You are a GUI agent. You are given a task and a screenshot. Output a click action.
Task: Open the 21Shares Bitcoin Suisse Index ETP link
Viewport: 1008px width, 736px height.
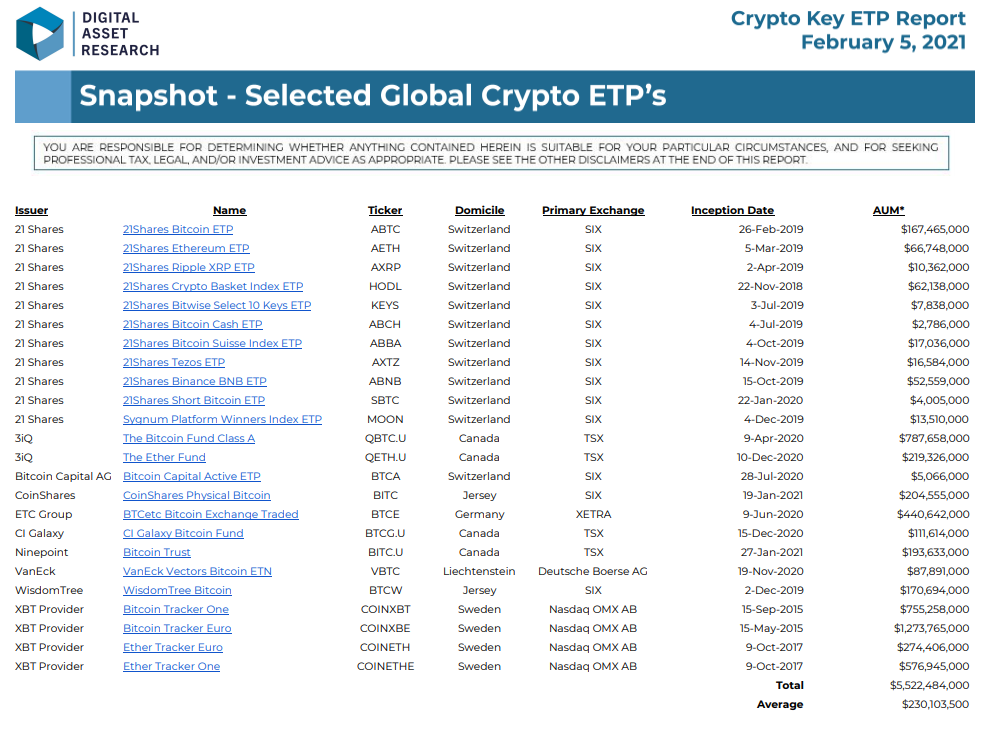[212, 343]
